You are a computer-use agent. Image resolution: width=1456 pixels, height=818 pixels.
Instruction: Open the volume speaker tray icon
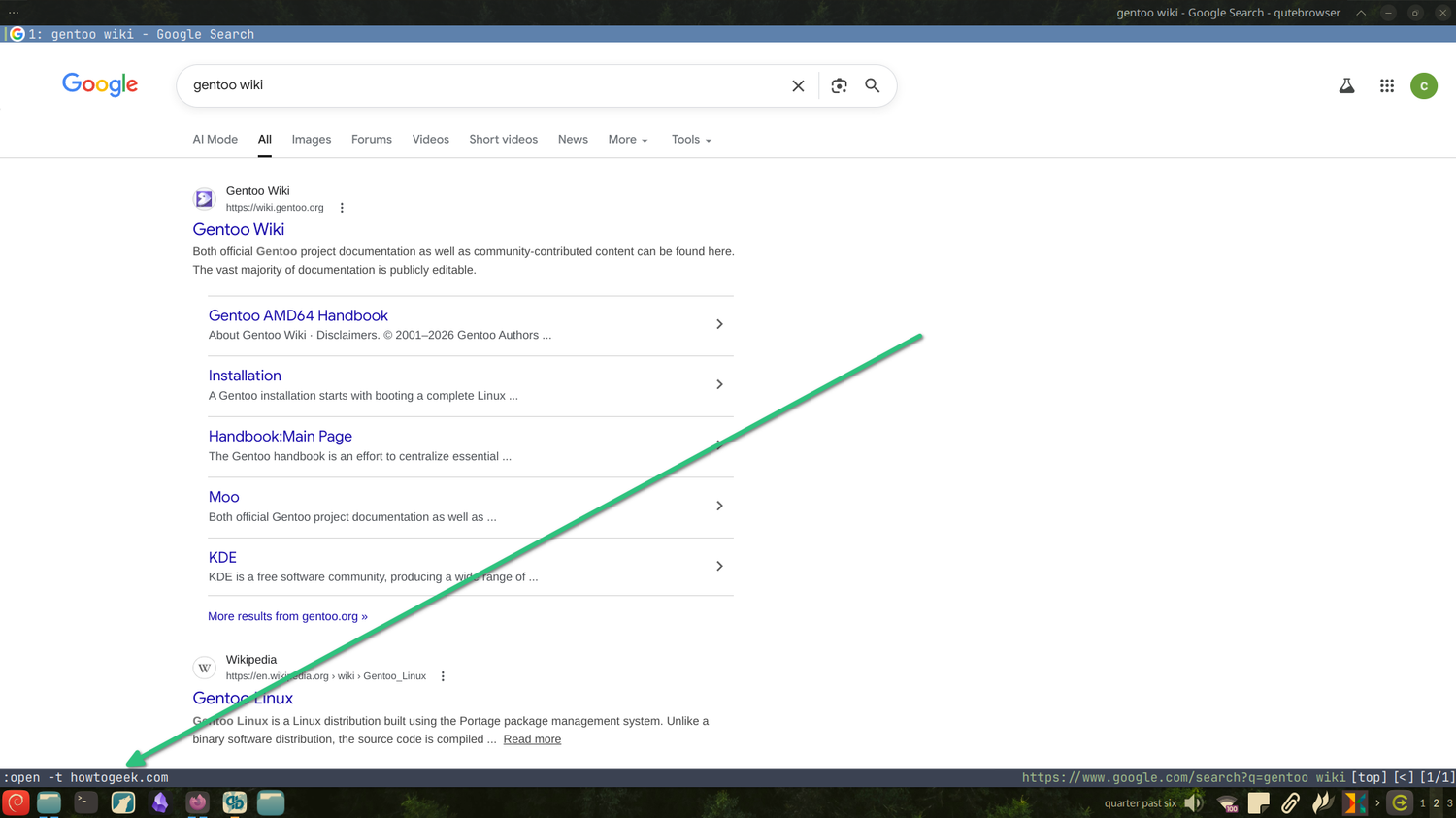click(x=1194, y=802)
